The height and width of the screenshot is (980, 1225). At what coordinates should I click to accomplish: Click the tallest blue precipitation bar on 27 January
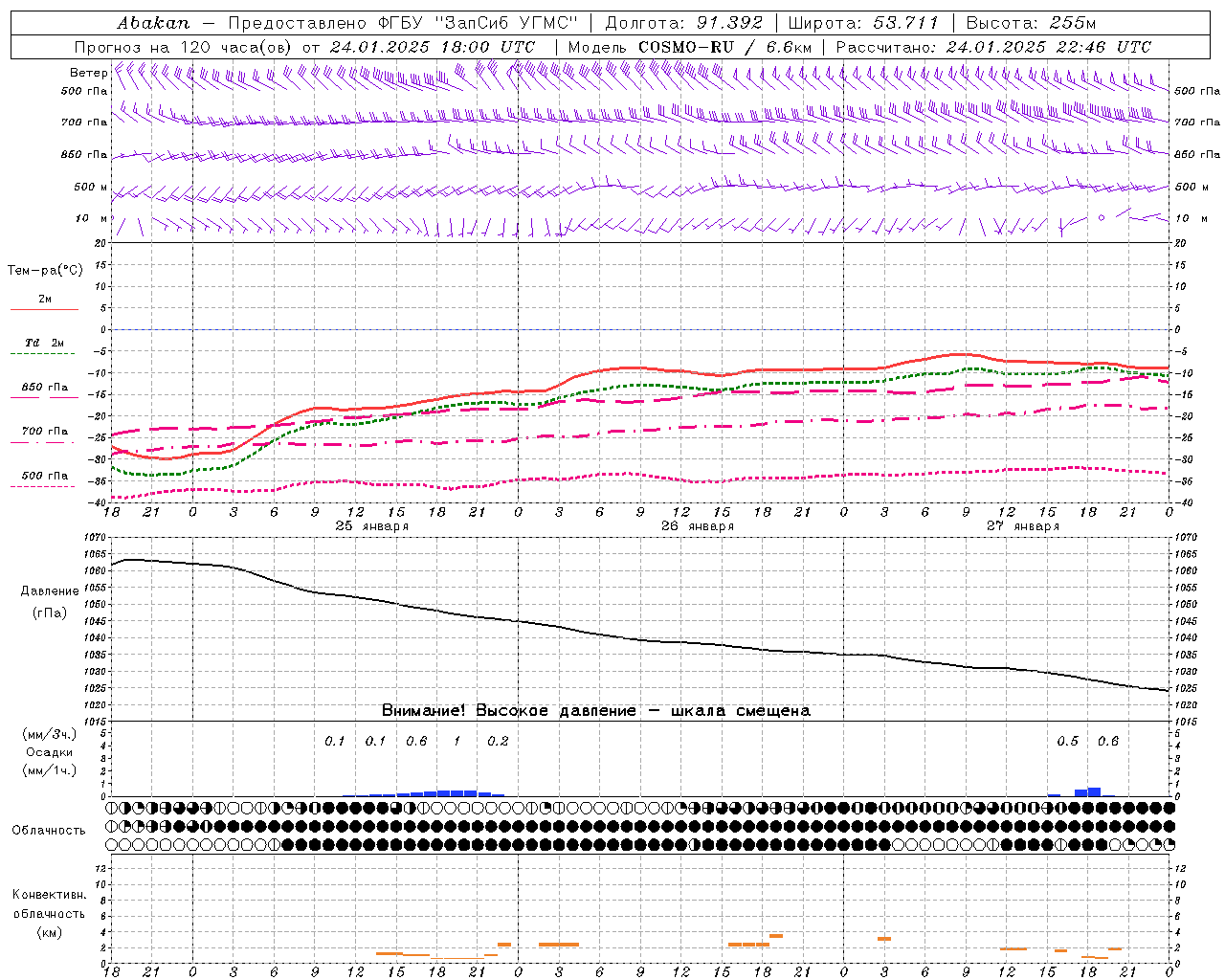tap(1094, 791)
